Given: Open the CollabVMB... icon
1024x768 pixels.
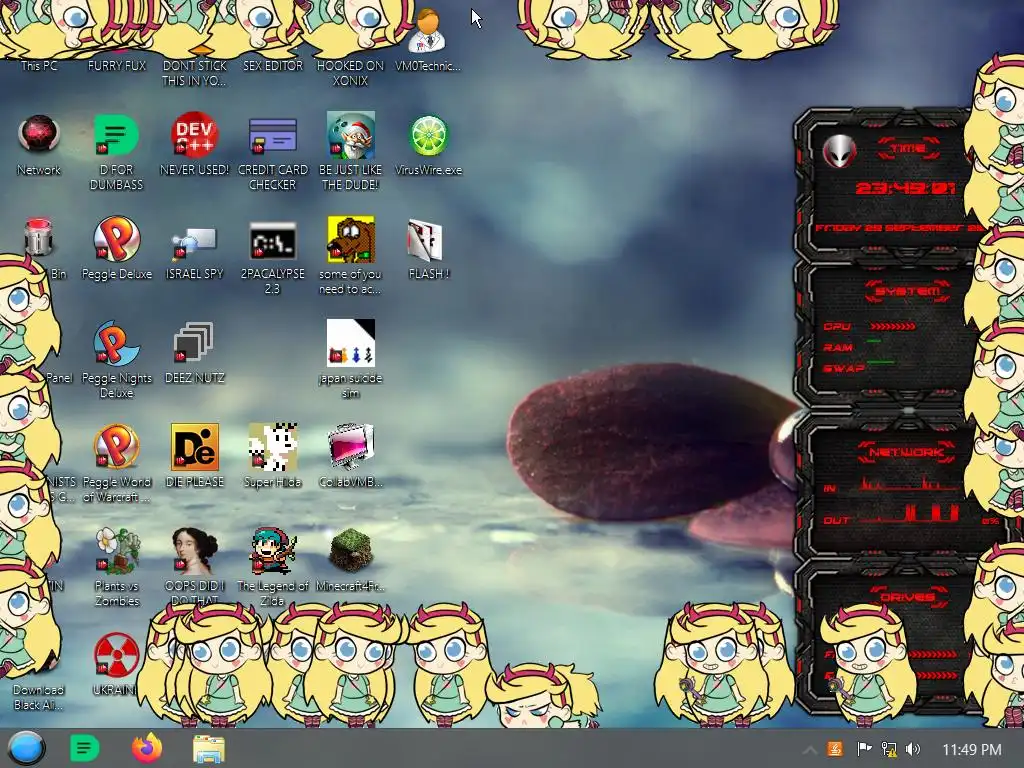Looking at the screenshot, I should [x=351, y=447].
